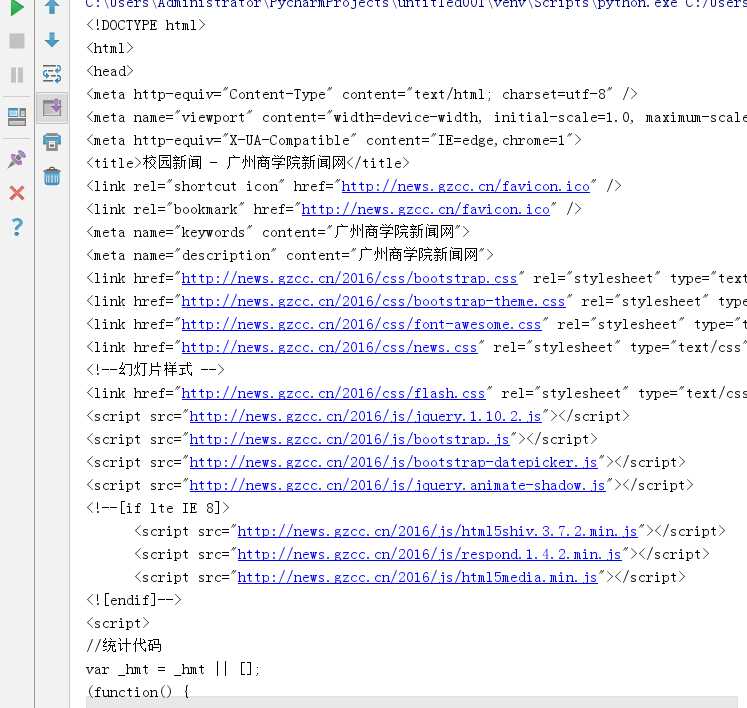747x708 pixels.
Task: Click the Restore Layout icon
Action: [x=17, y=117]
